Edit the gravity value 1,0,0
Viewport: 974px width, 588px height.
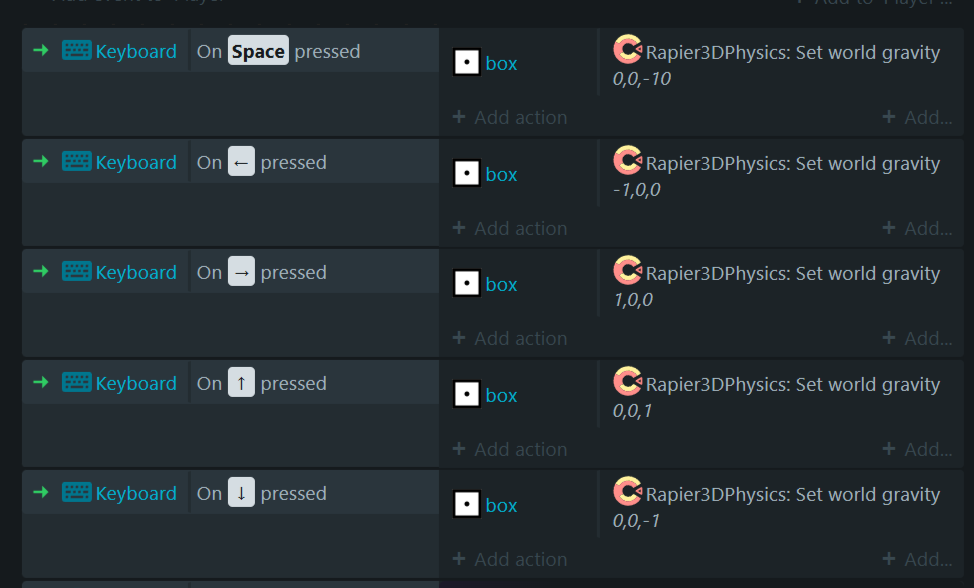click(x=633, y=300)
